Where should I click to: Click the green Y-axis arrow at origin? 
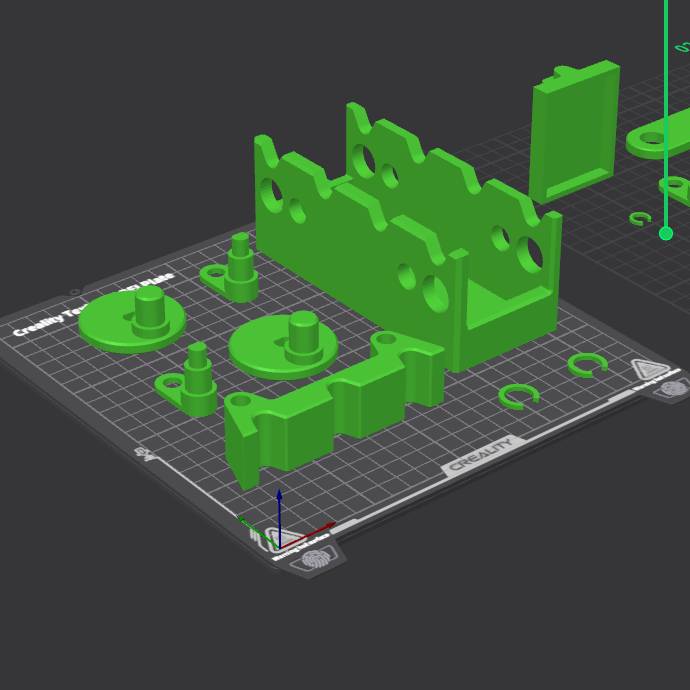tap(250, 525)
